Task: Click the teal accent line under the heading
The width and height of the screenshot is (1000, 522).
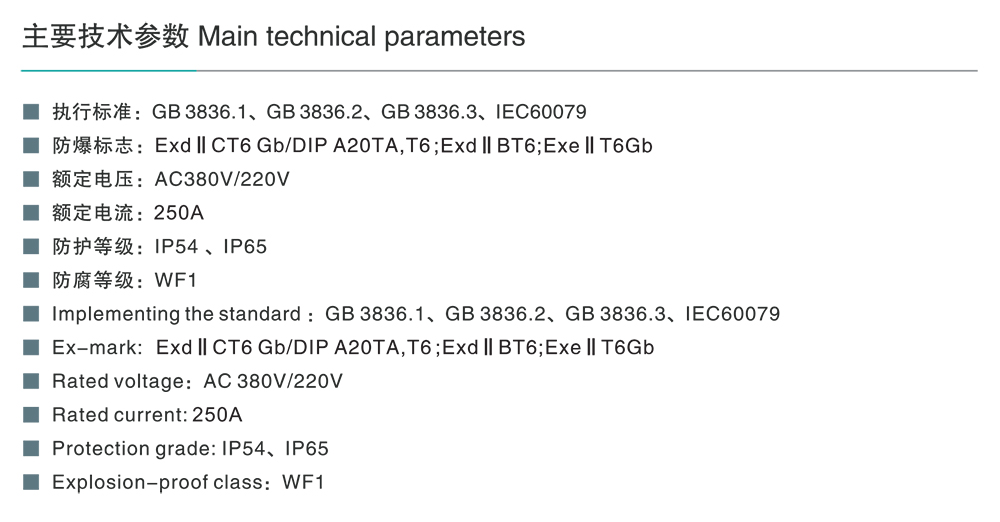Action: [x=108, y=71]
